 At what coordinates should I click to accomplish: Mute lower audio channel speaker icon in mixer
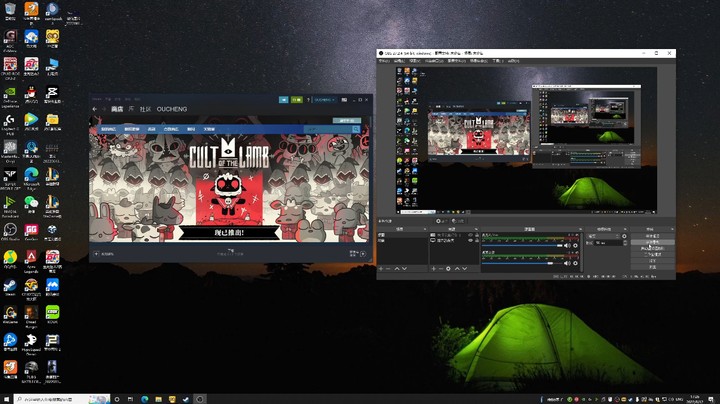(567, 263)
